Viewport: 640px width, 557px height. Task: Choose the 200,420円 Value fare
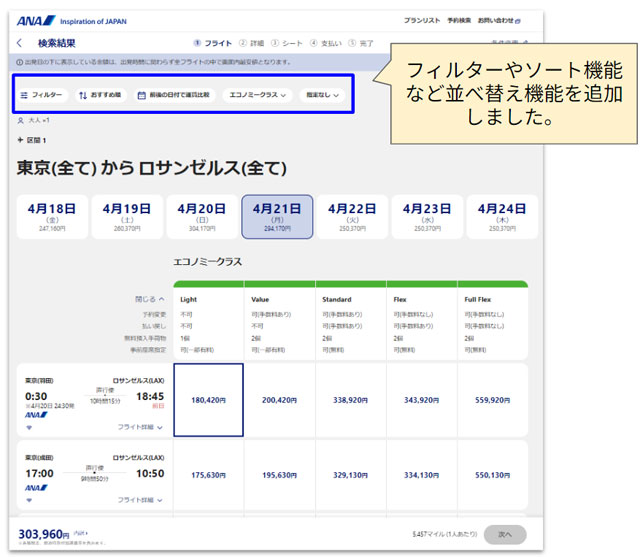pos(280,400)
